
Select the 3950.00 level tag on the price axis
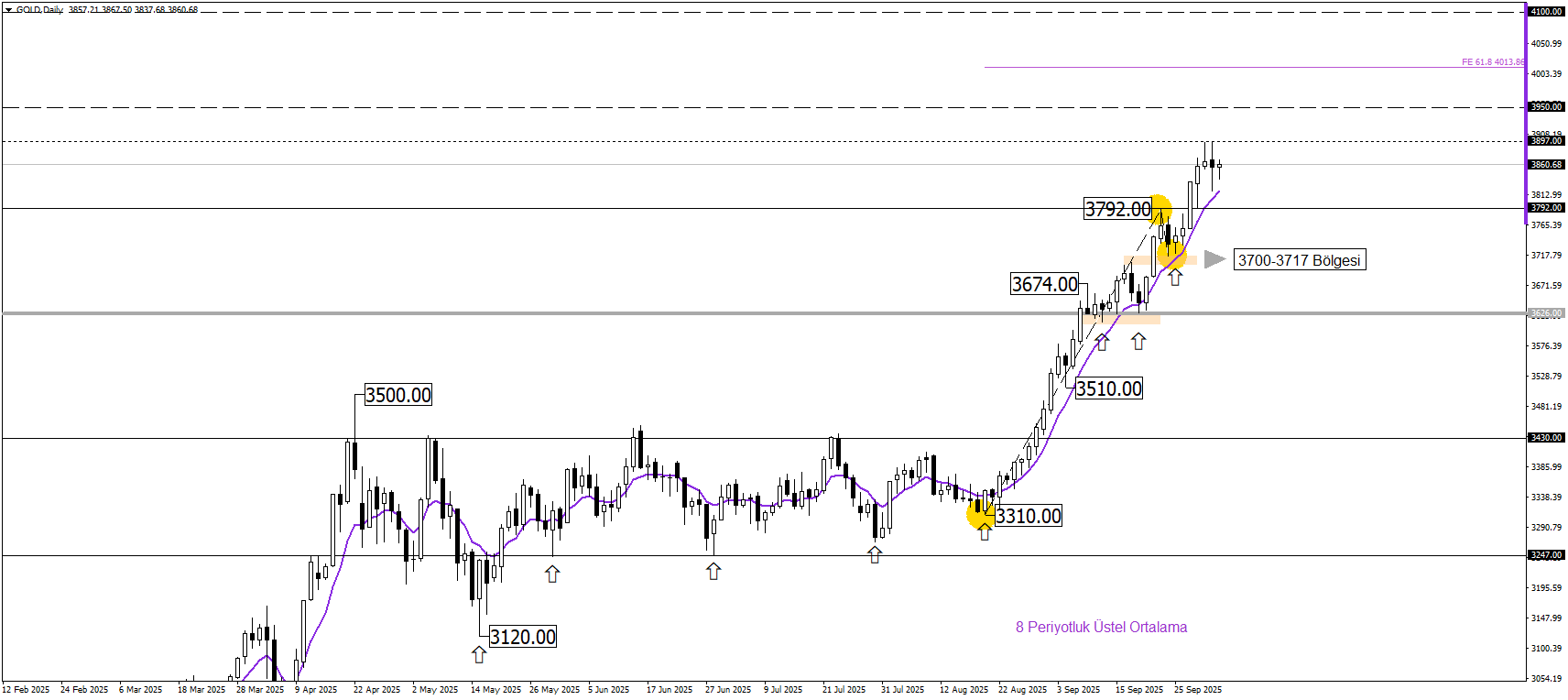[1546, 107]
